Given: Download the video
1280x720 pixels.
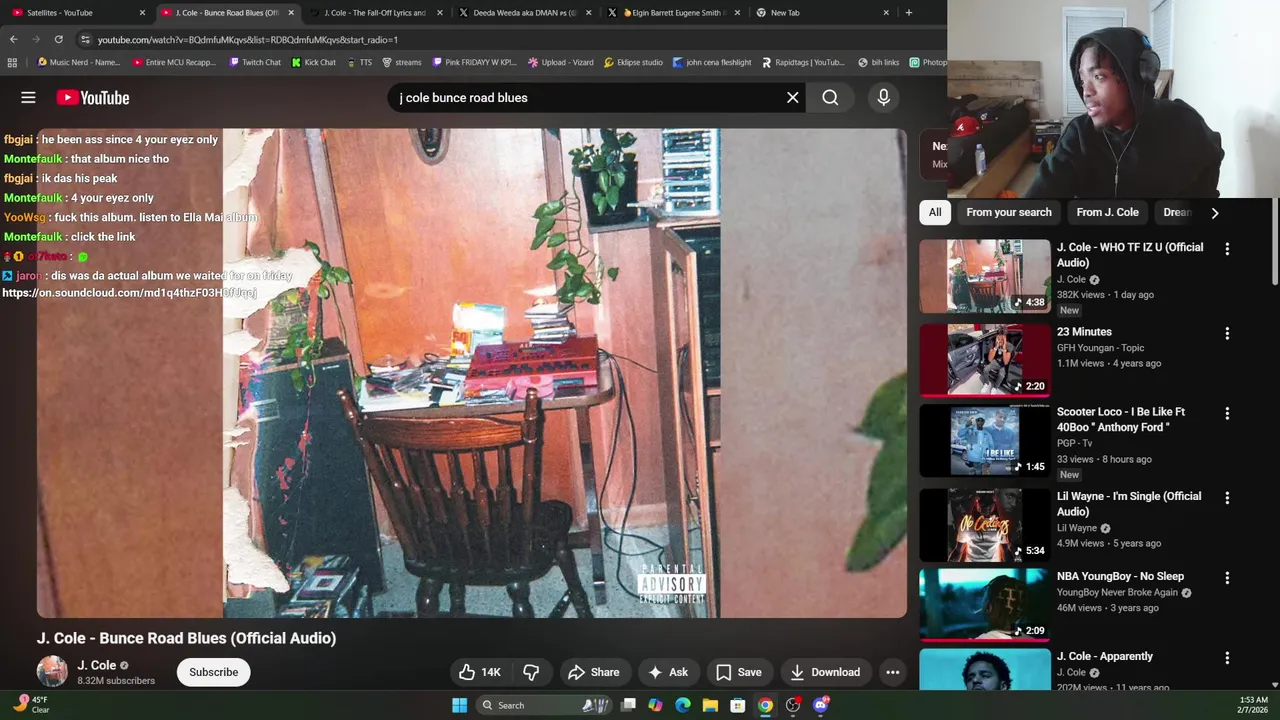Looking at the screenshot, I should coord(825,672).
